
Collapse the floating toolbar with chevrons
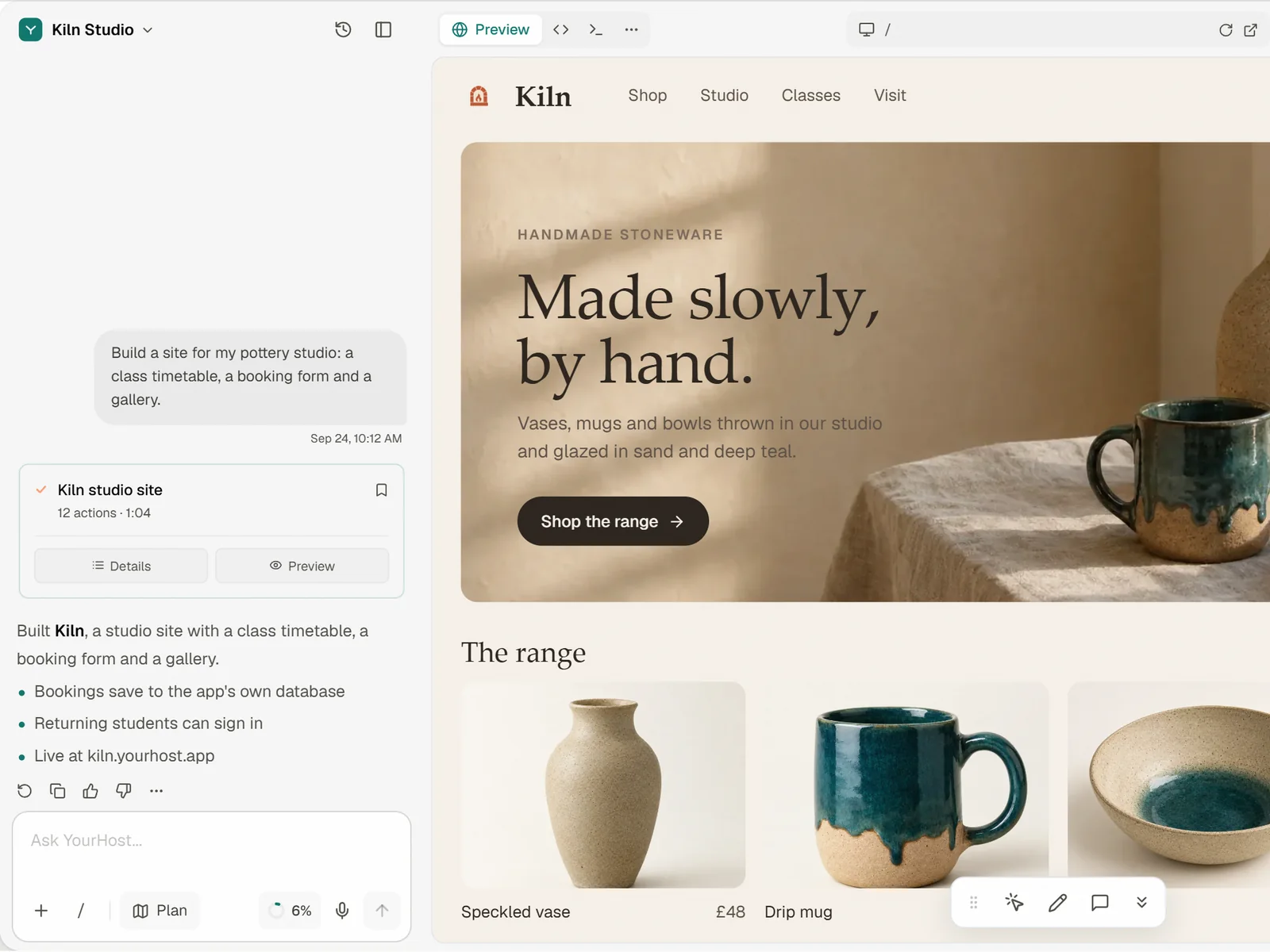tap(1141, 903)
